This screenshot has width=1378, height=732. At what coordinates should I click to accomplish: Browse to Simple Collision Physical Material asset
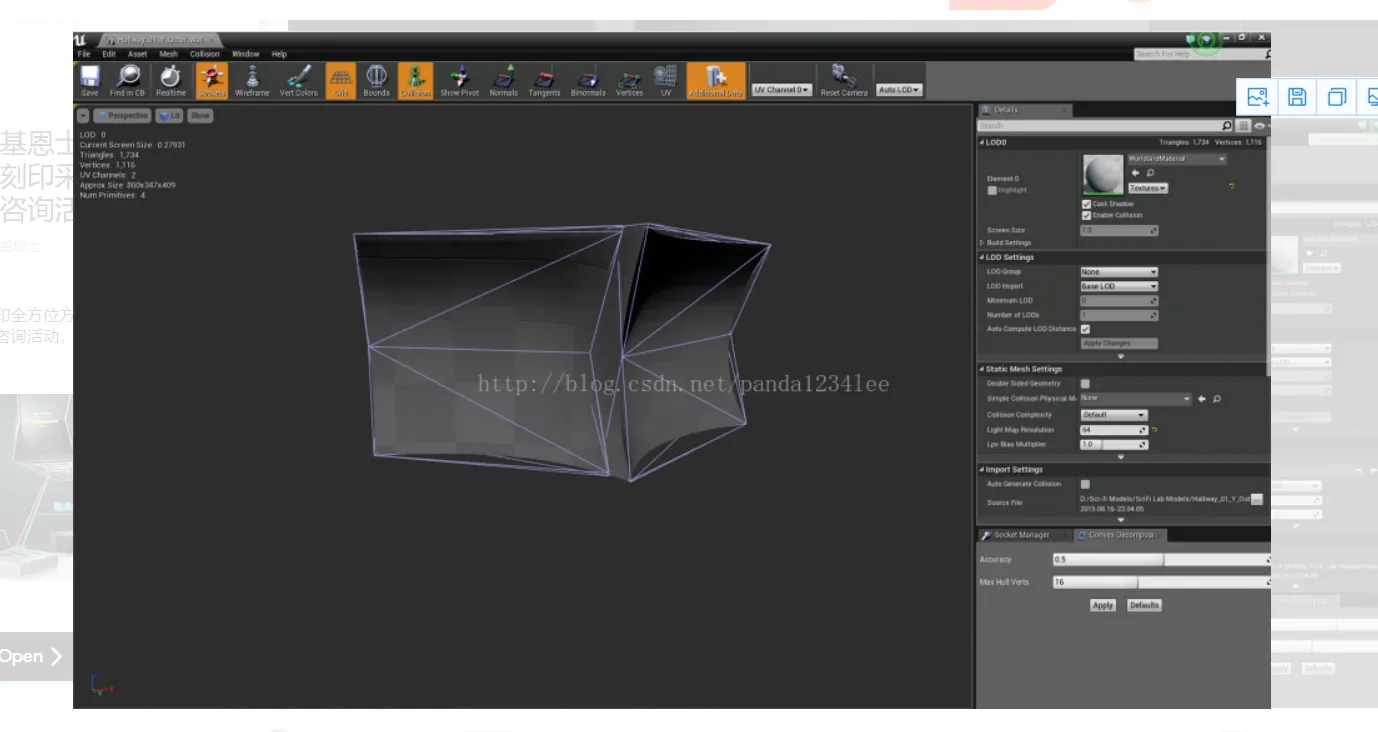pyautogui.click(x=1217, y=398)
